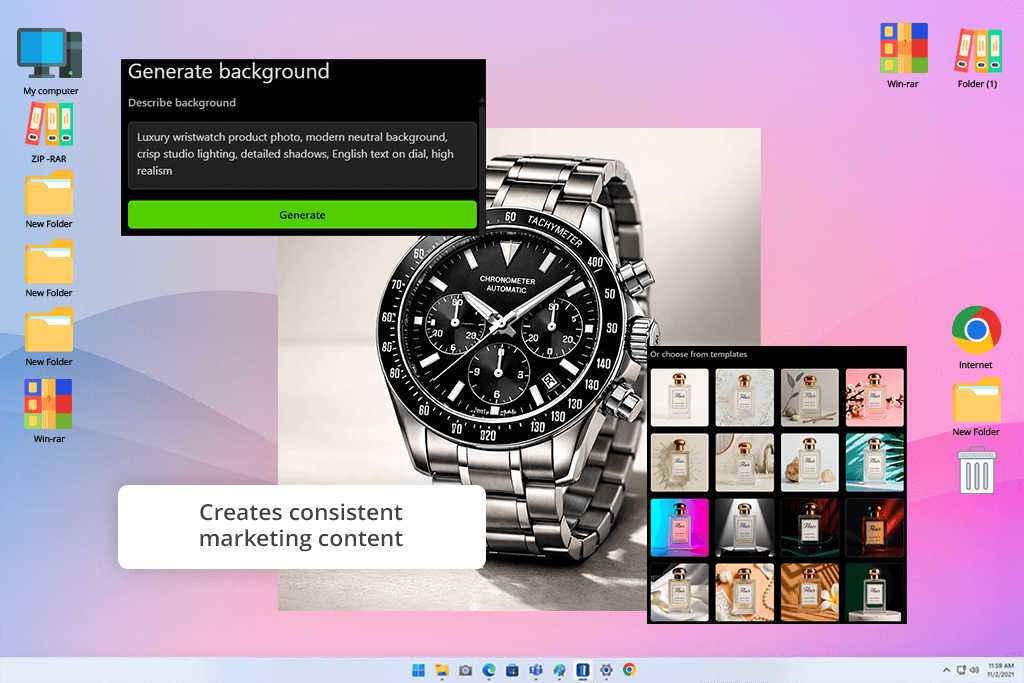Open the volume speaker tray icon
The width and height of the screenshot is (1024, 683).
tap(974, 670)
